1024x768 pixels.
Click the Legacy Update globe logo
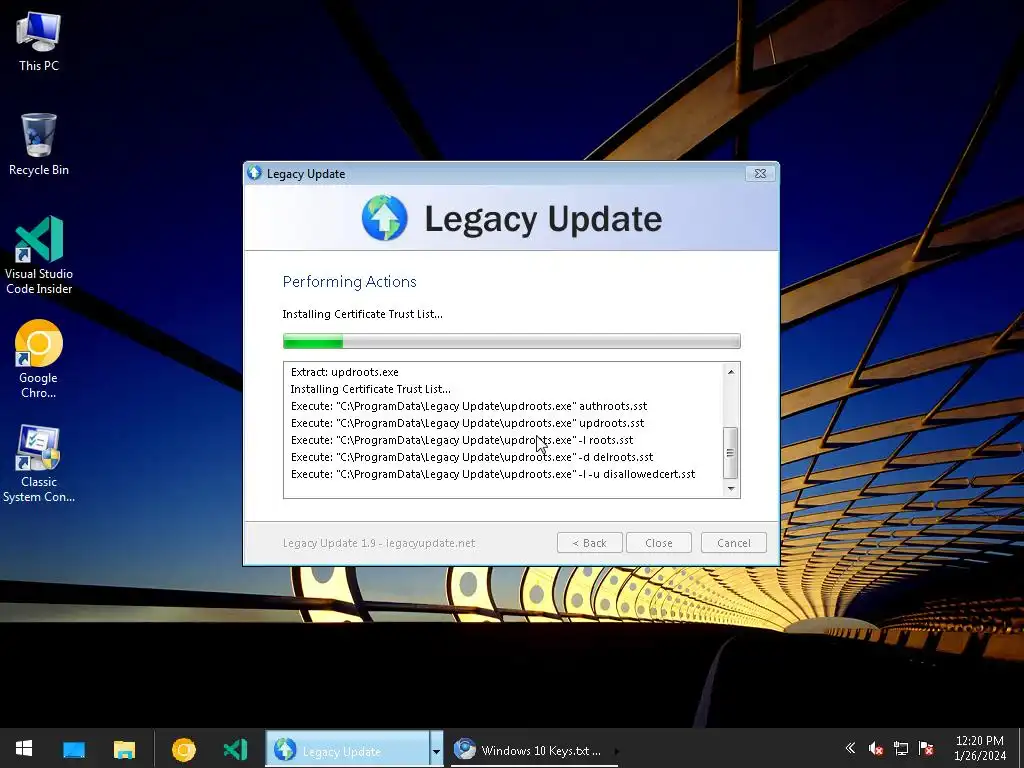(x=385, y=217)
